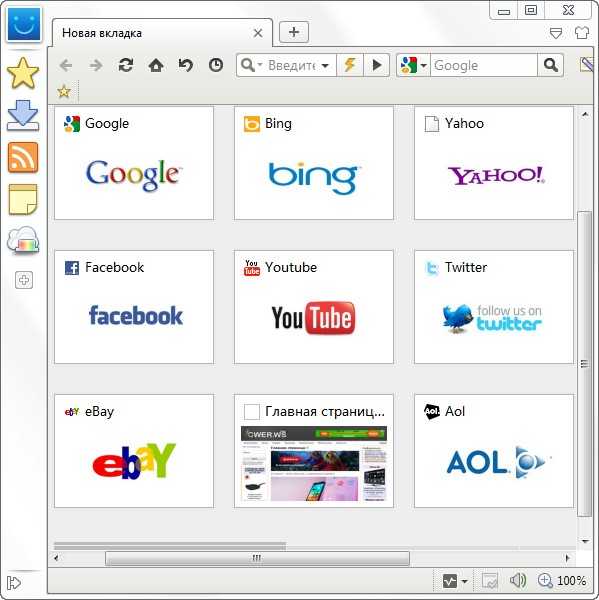The image size is (599, 600).
Task: Collapse the sidebar with bottom-left toggle
Action: (x=14, y=583)
